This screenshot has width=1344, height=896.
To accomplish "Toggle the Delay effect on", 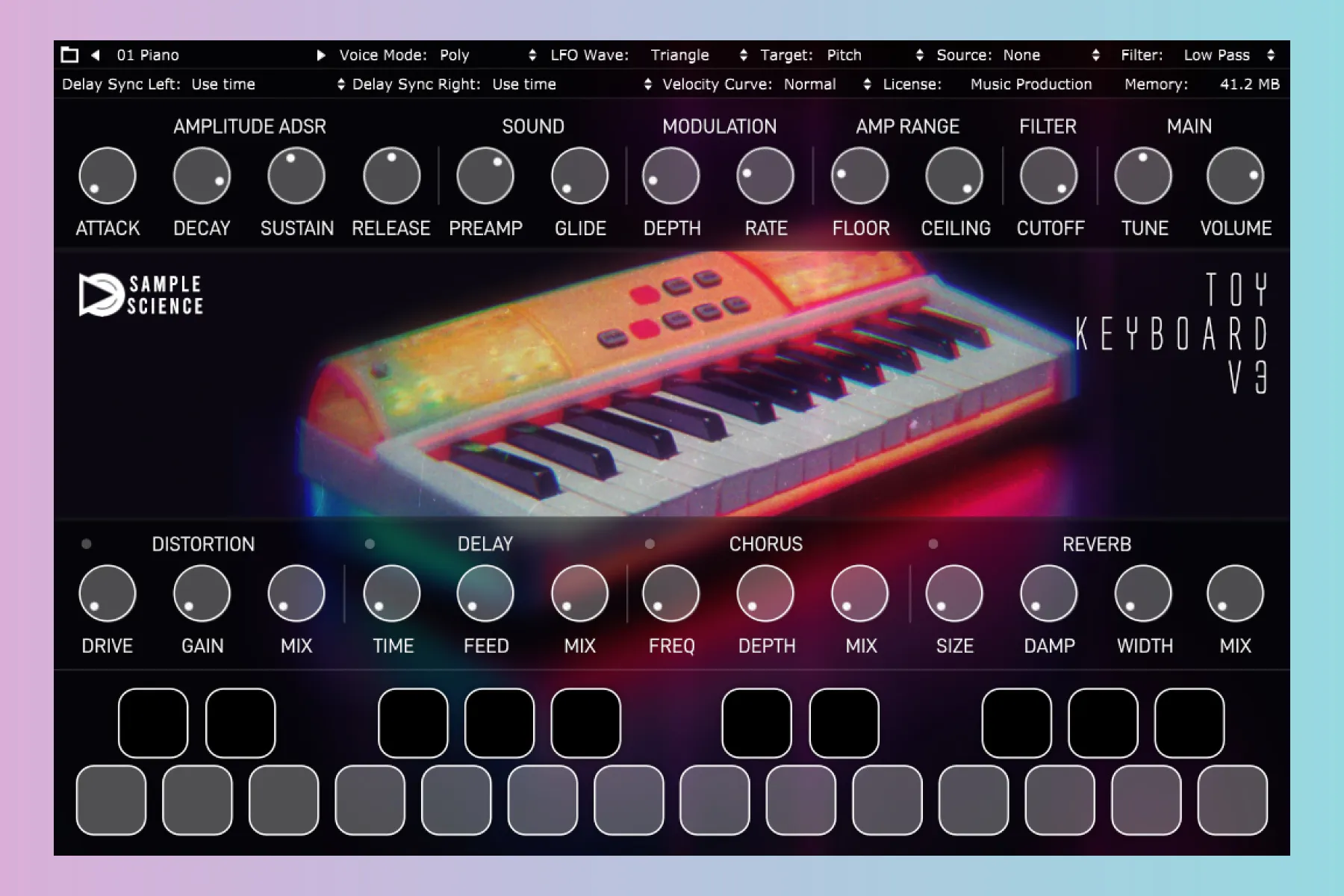I will point(370,544).
